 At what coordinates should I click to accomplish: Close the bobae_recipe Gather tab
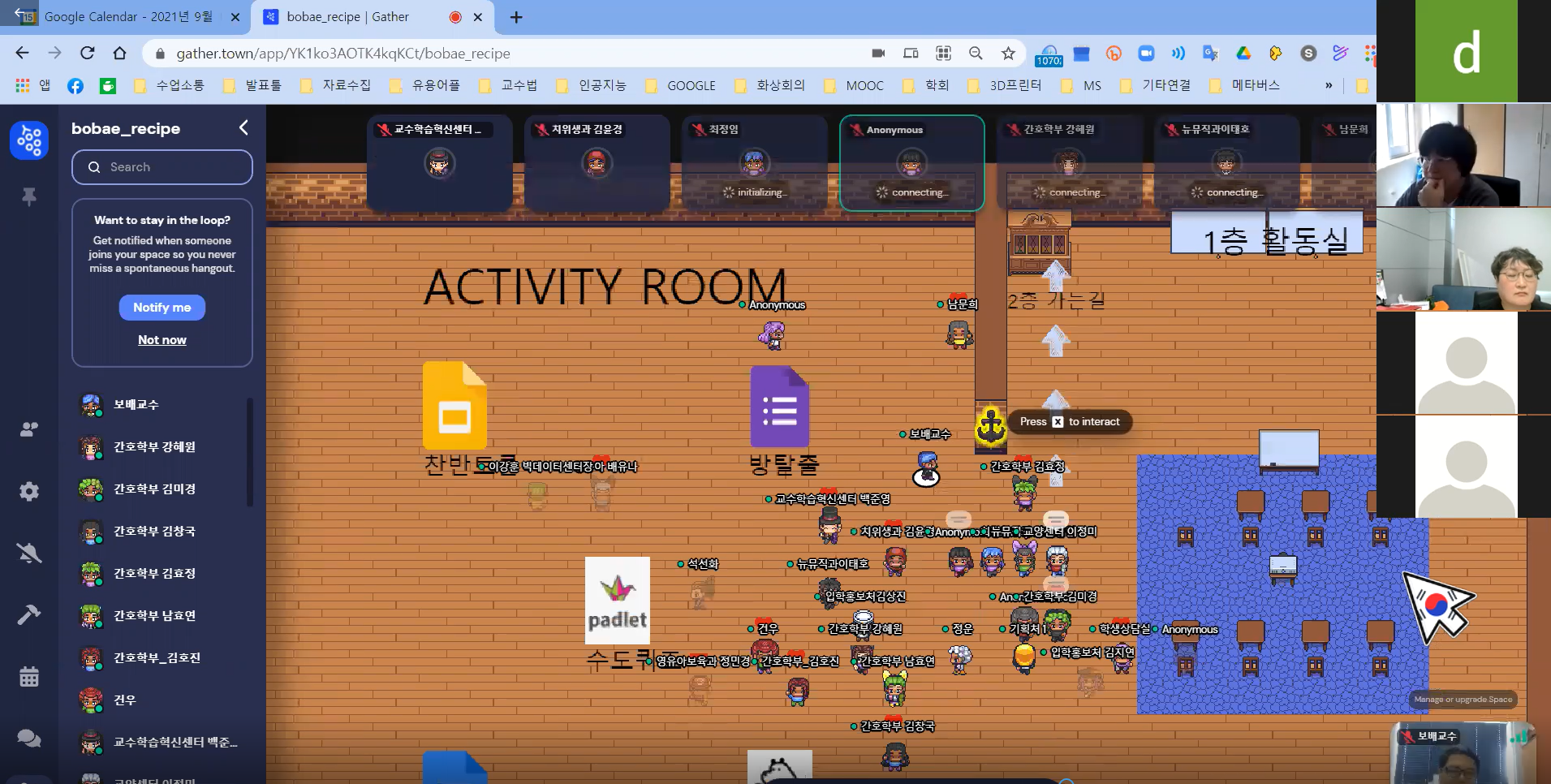478,17
